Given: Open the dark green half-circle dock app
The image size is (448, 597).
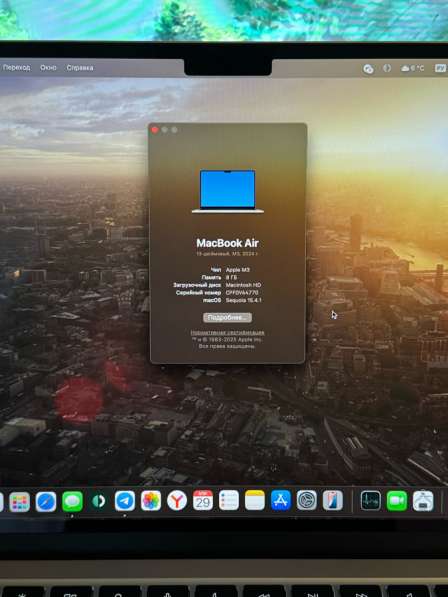Looking at the screenshot, I should pos(99,501).
